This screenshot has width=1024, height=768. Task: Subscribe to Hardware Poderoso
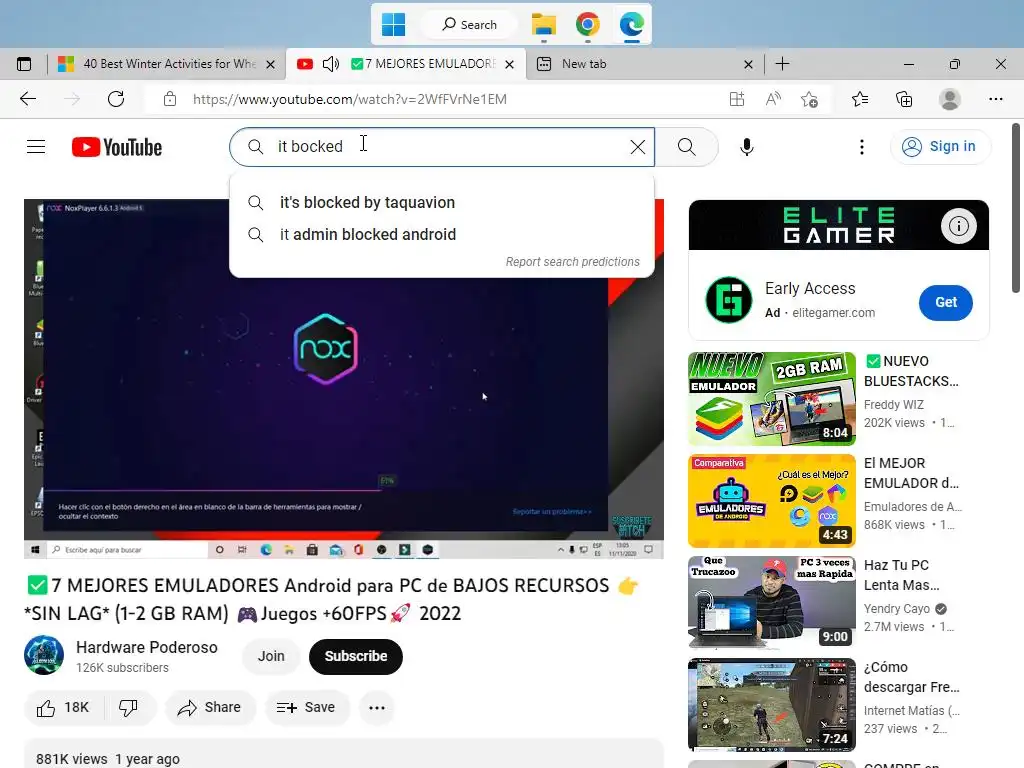coord(355,656)
